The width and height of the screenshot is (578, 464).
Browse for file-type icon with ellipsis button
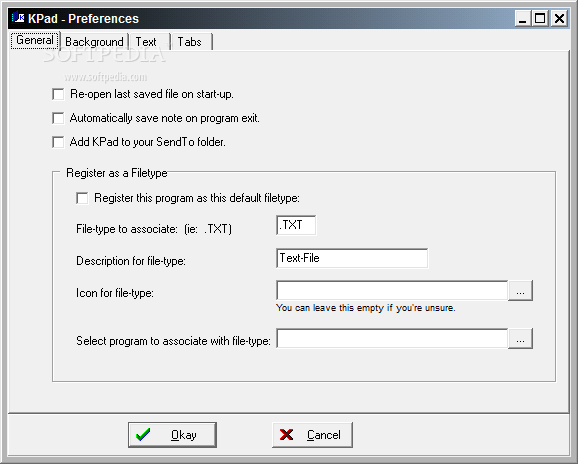pos(520,290)
